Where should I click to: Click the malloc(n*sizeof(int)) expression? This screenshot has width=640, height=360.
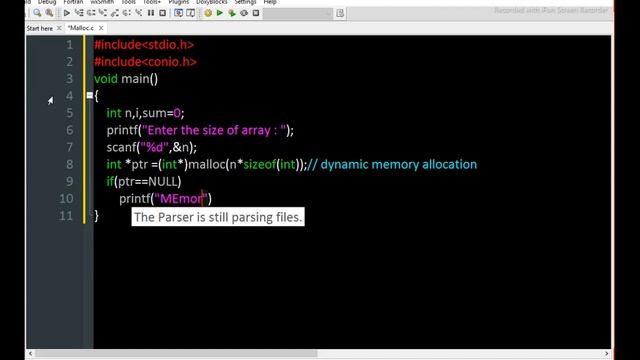pyautogui.click(x=245, y=164)
